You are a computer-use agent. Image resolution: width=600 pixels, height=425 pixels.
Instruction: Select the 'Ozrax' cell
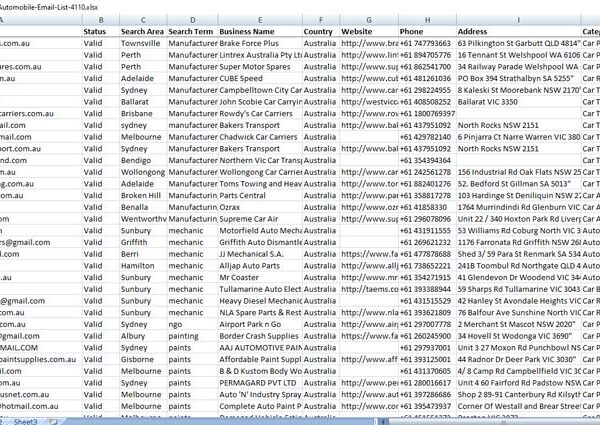click(x=260, y=207)
